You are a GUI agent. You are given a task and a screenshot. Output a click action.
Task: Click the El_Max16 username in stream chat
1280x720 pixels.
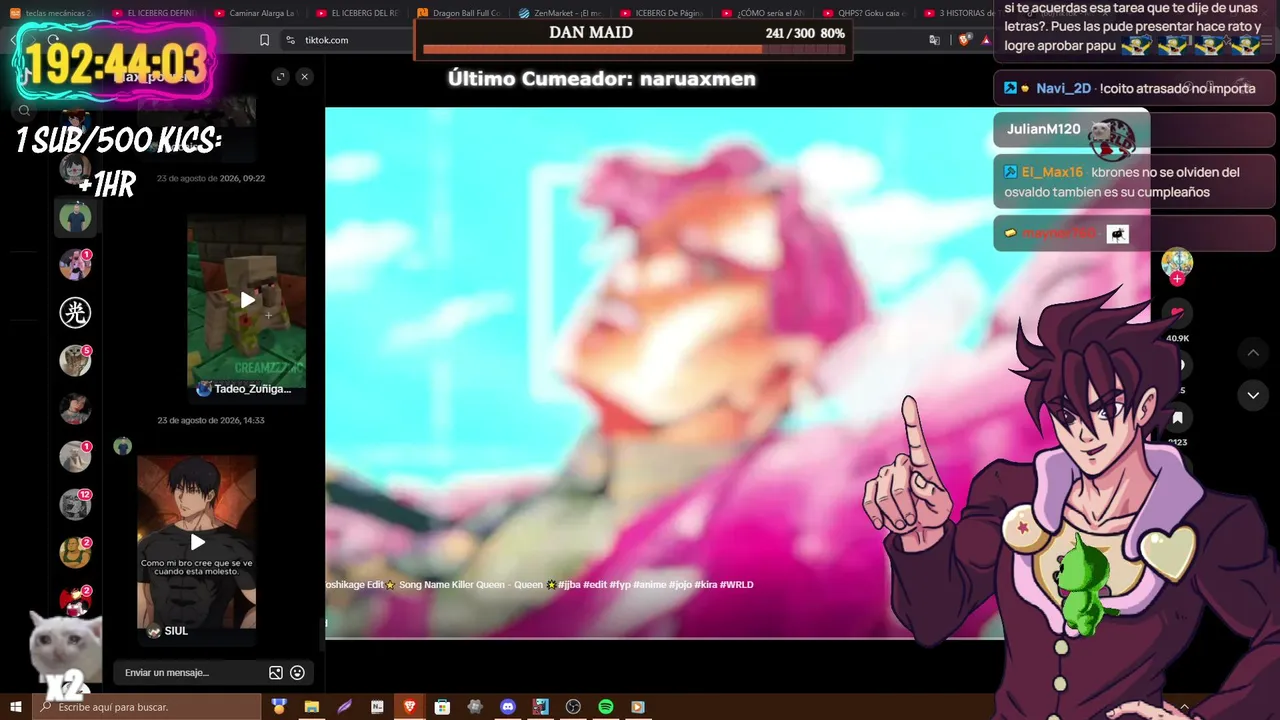1052,172
